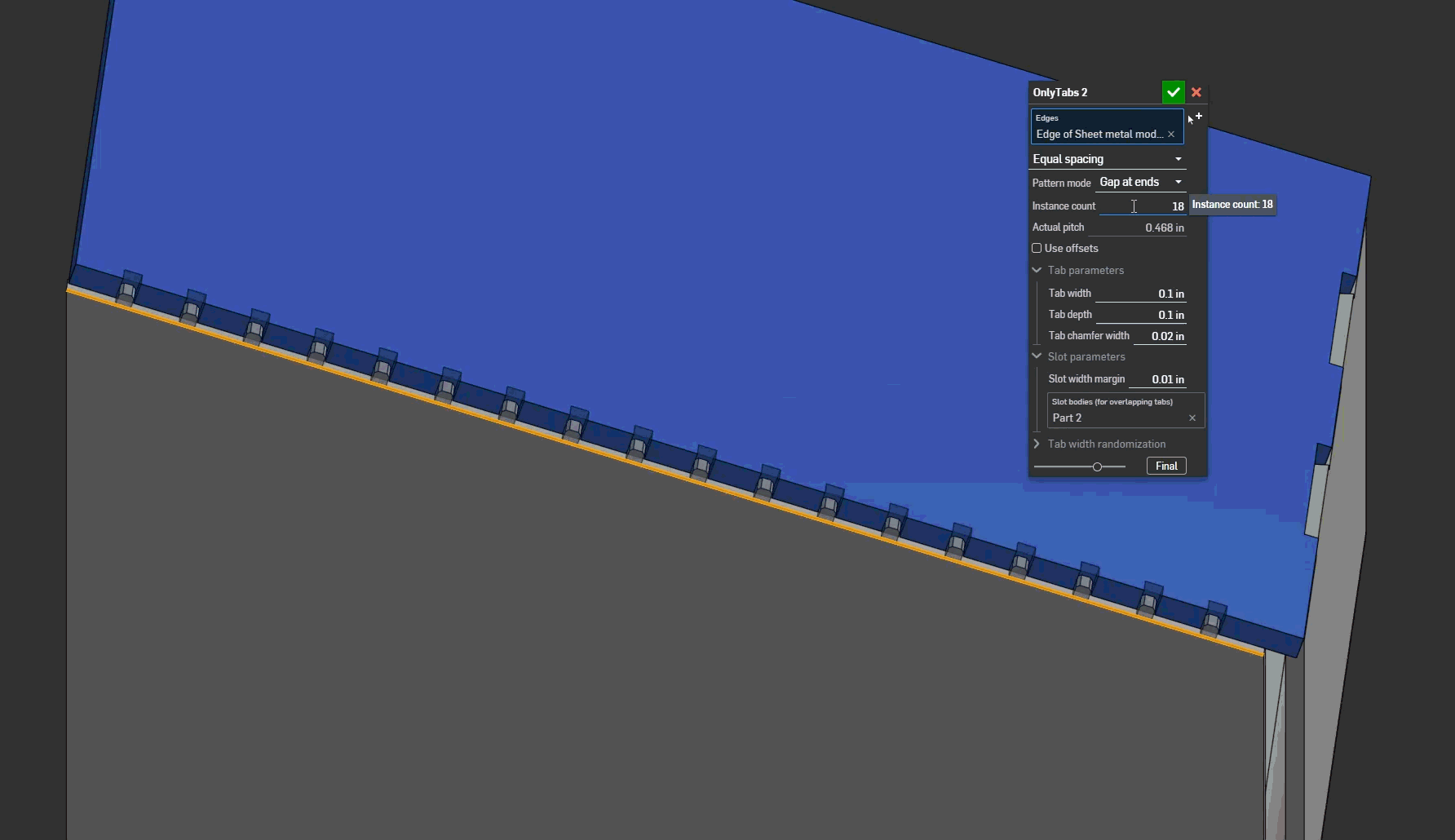This screenshot has height=840, width=1455.
Task: Collapse the Slot parameters section
Action: (1037, 356)
